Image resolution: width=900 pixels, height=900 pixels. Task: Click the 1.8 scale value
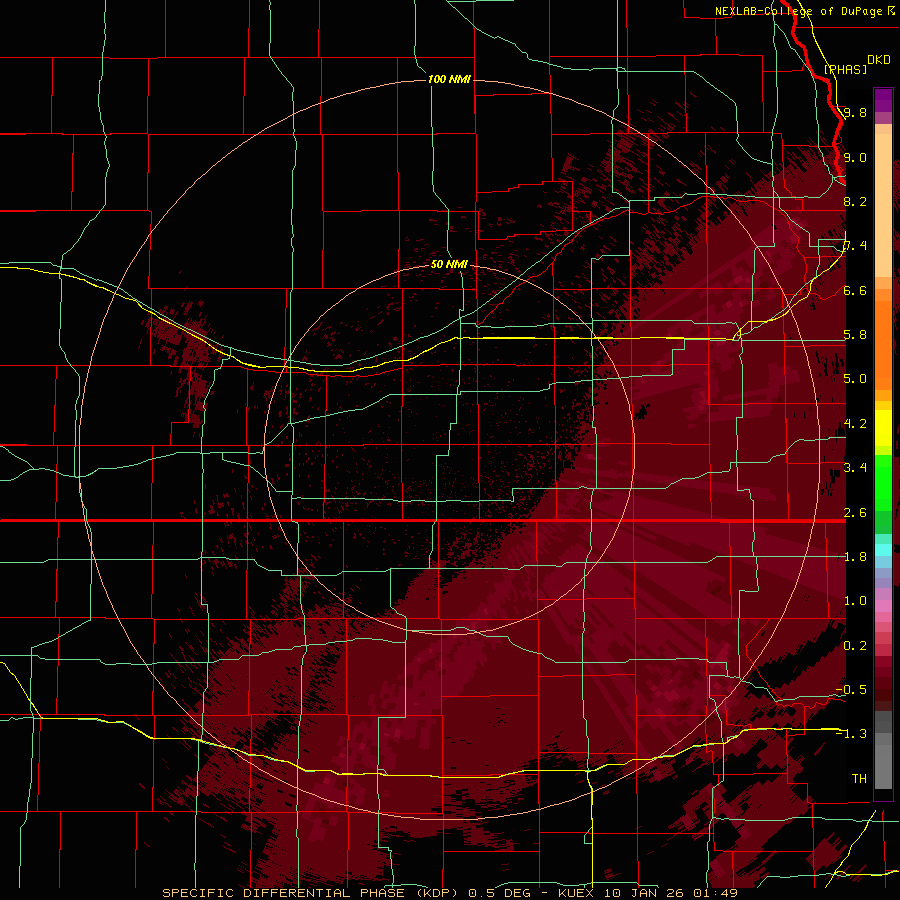click(855, 557)
